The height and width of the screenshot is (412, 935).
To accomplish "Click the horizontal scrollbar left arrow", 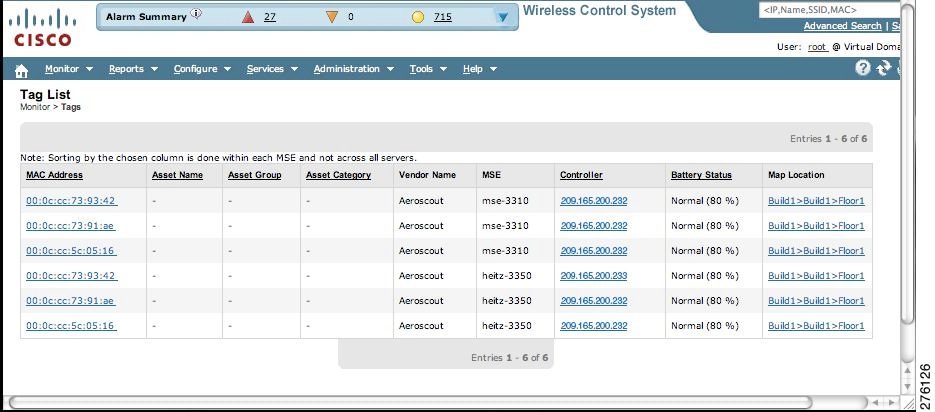I will (x=874, y=402).
